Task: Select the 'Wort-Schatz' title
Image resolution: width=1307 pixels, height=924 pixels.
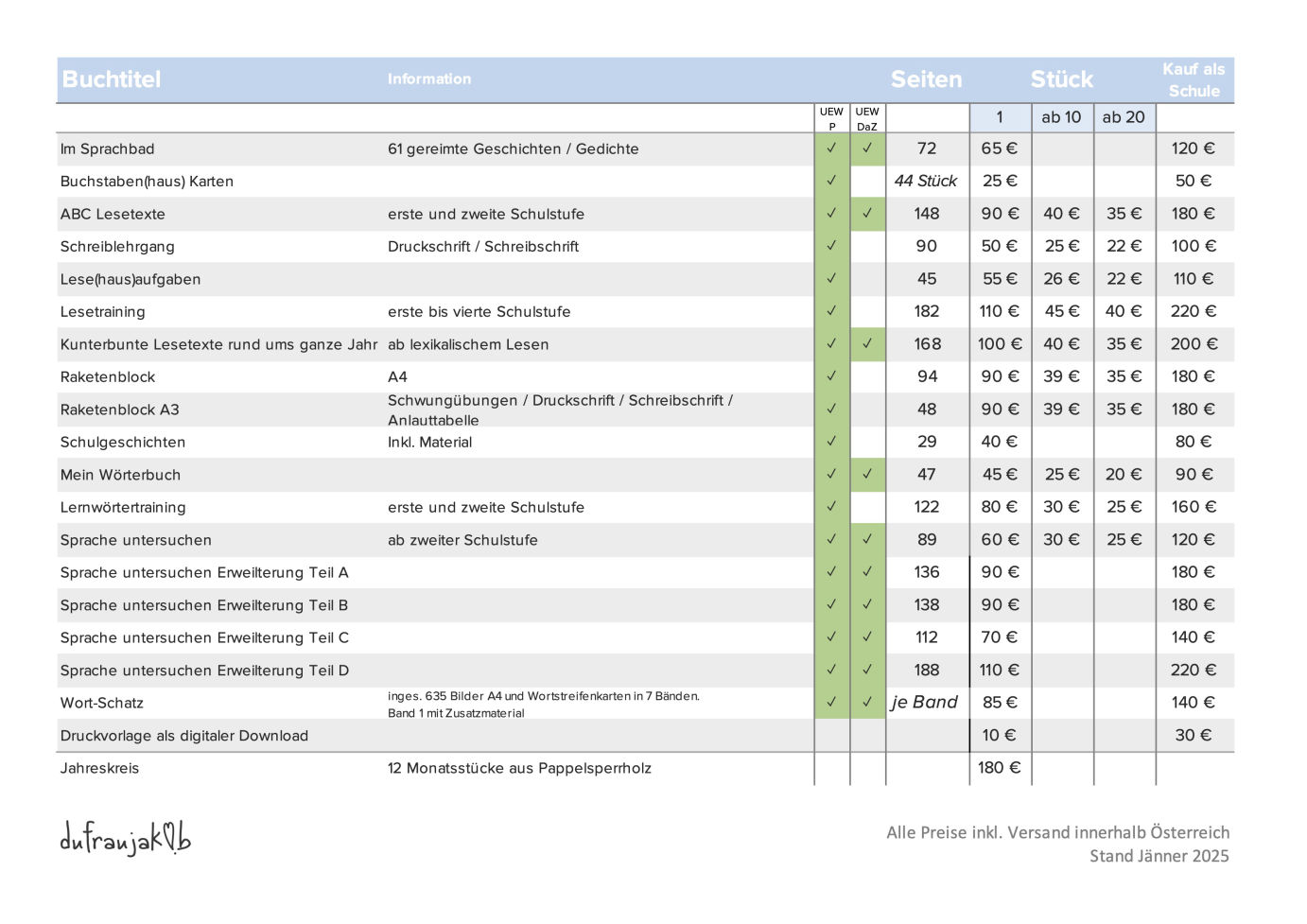Action: click(x=102, y=704)
